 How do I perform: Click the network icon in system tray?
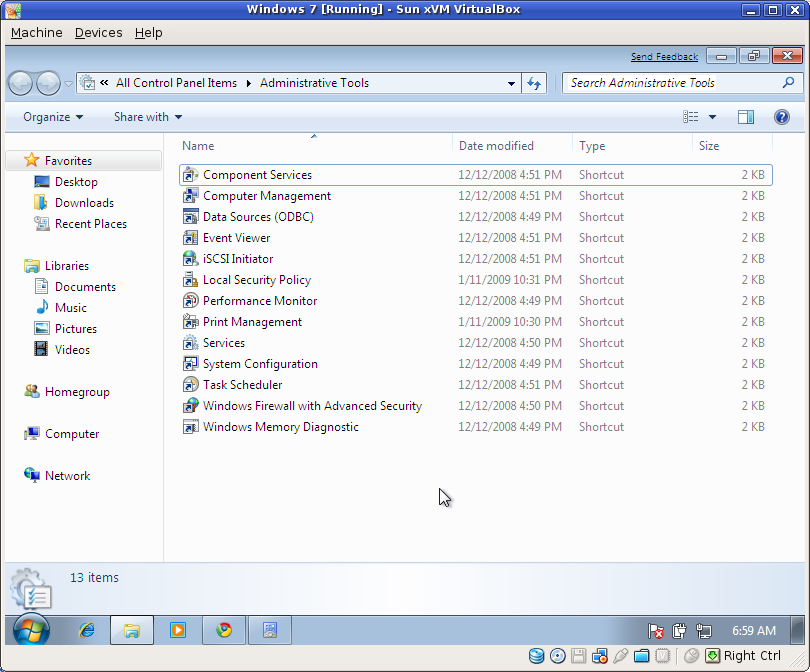click(x=704, y=630)
